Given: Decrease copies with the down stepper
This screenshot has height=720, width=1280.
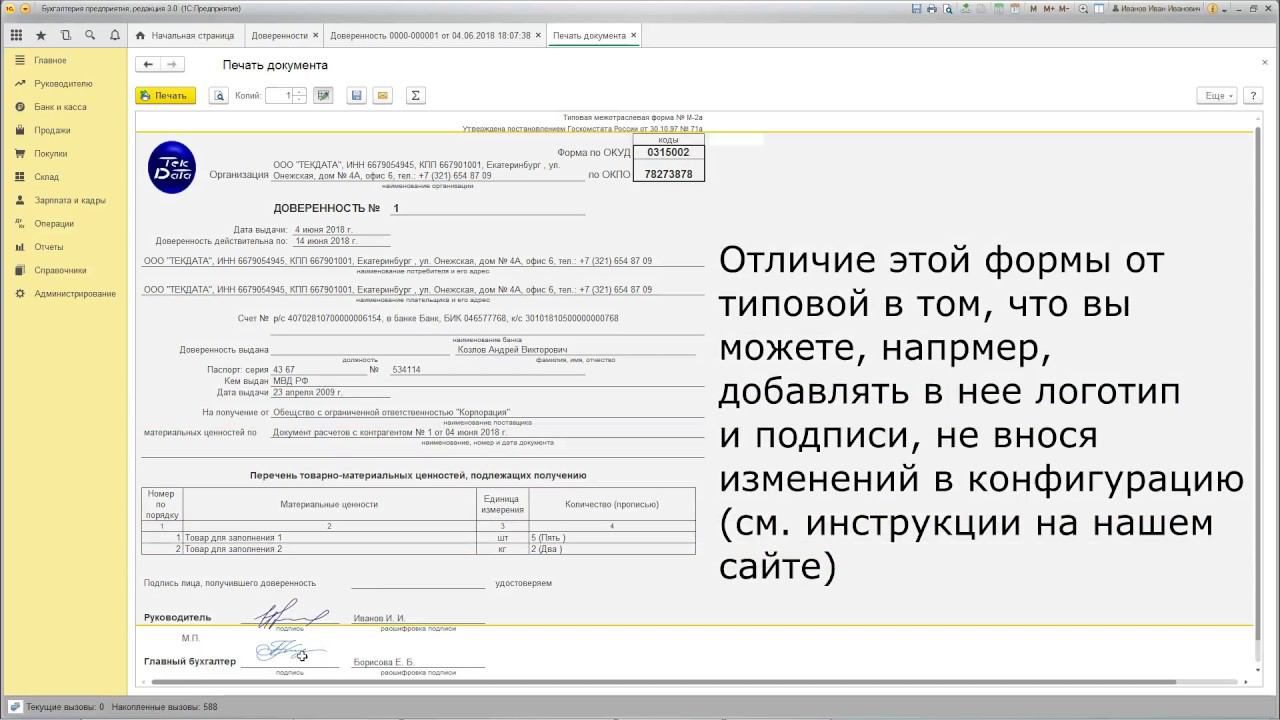Looking at the screenshot, I should [299, 100].
